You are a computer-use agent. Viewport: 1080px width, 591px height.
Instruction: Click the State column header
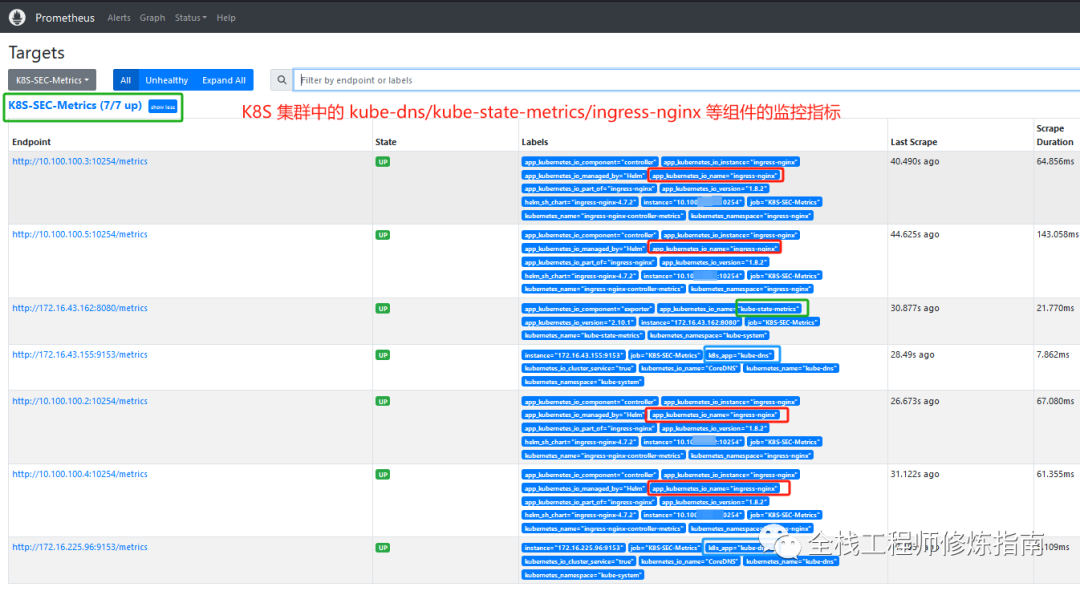pos(386,142)
